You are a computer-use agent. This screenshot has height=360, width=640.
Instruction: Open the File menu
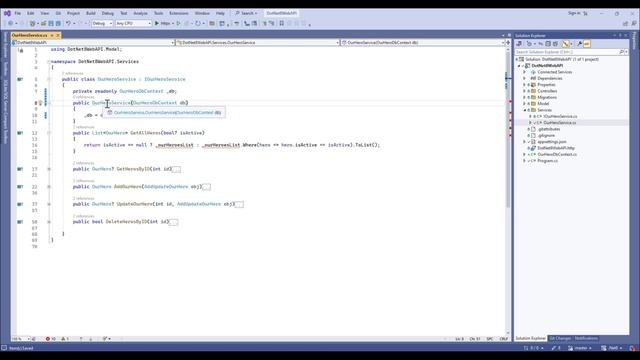[18, 13]
